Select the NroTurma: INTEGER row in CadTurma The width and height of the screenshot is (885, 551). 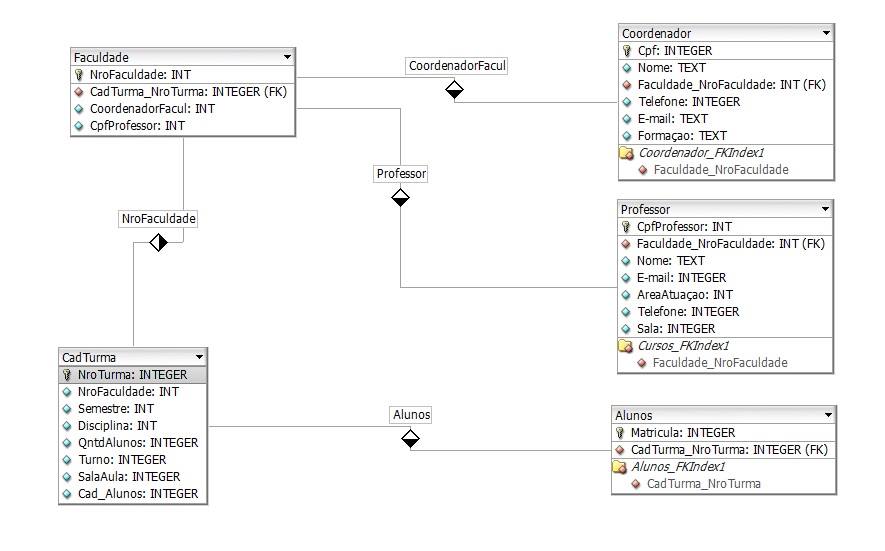tap(132, 375)
